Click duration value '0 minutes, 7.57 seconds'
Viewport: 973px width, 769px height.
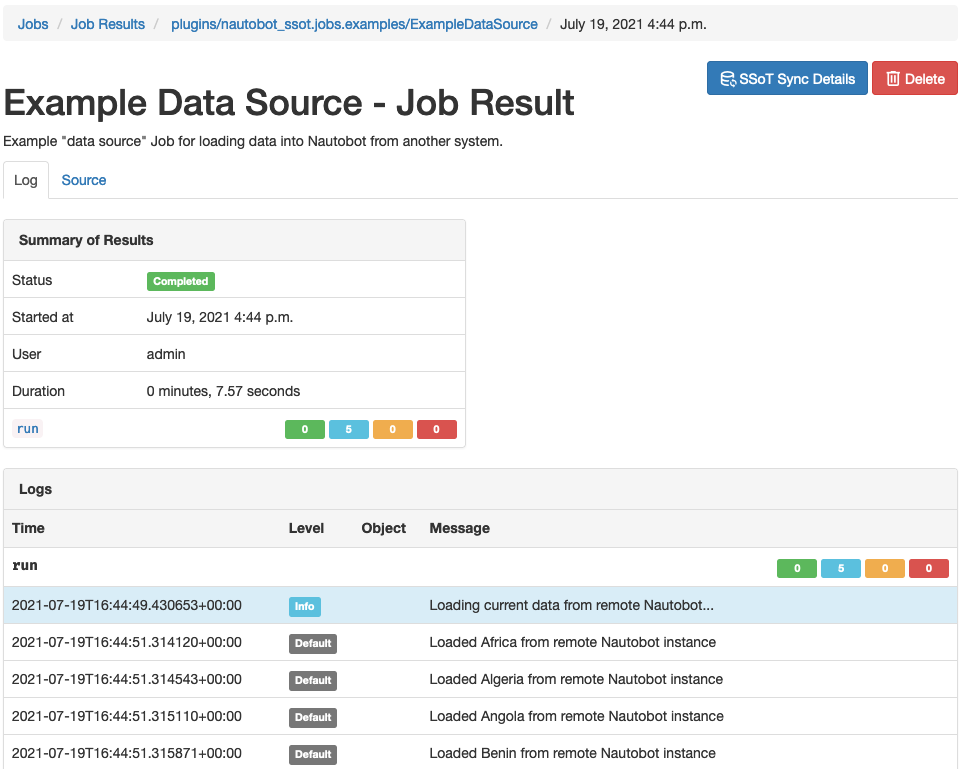223,391
